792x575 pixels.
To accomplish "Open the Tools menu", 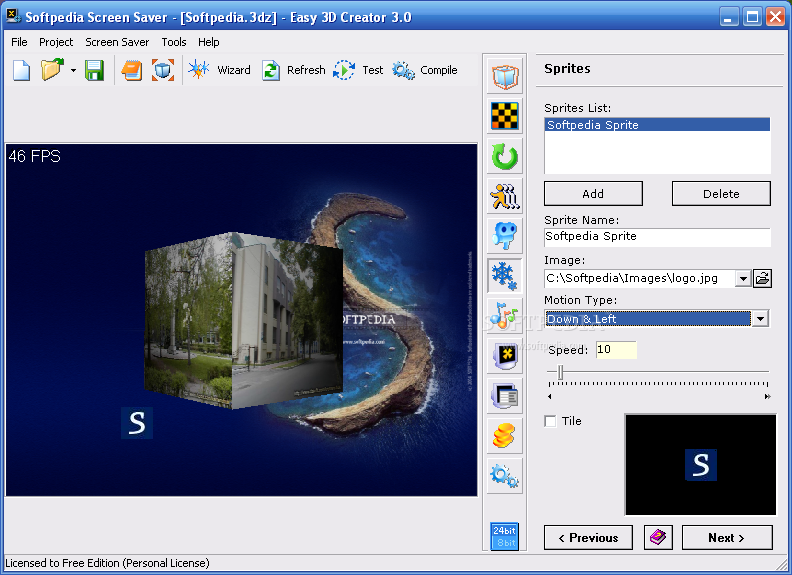I will tap(174, 42).
